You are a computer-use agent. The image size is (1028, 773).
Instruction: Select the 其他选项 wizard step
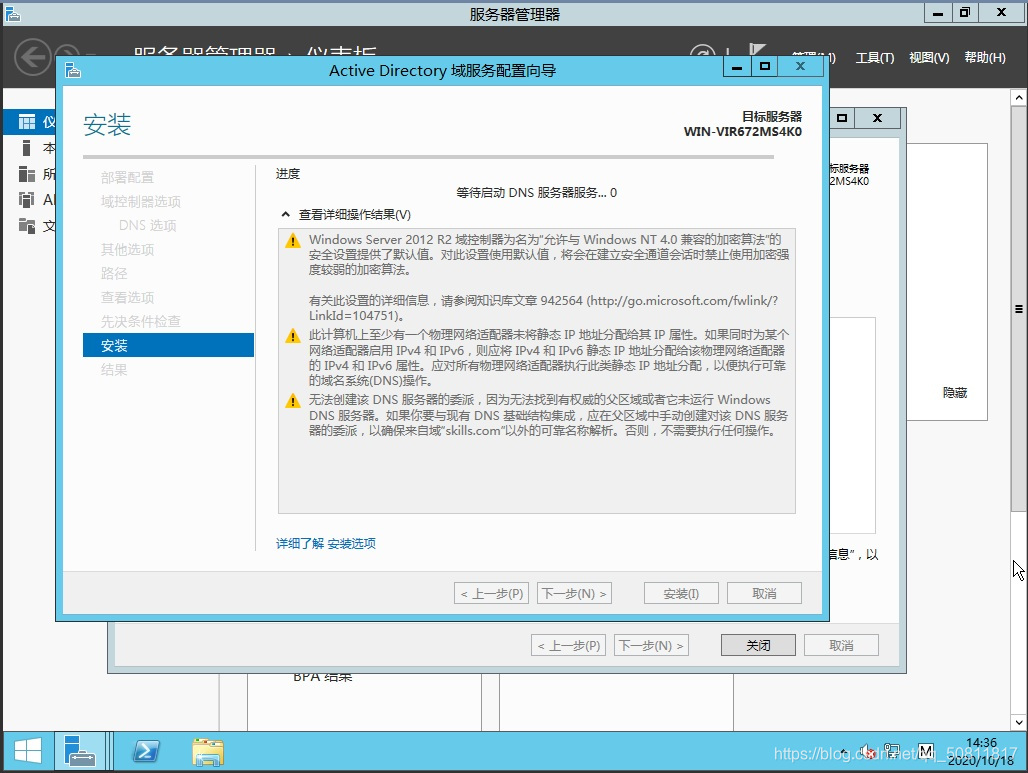click(x=127, y=249)
